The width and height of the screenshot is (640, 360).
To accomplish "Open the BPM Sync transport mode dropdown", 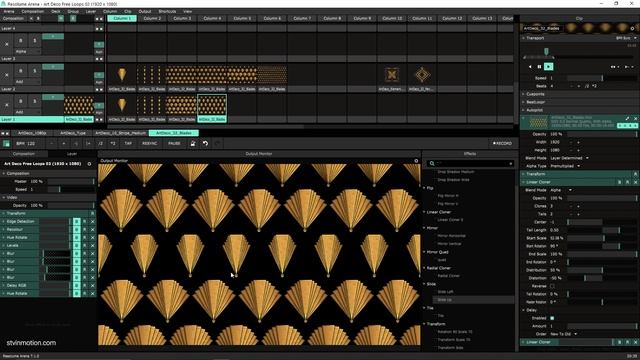I will 626,38.
